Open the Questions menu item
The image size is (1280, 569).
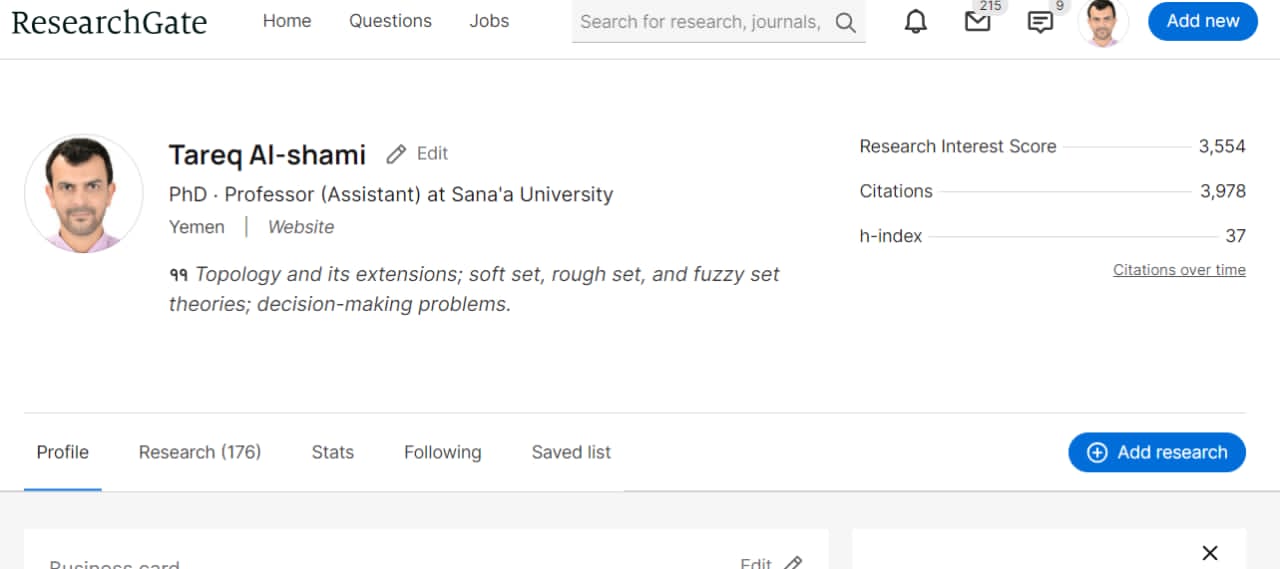[x=390, y=21]
